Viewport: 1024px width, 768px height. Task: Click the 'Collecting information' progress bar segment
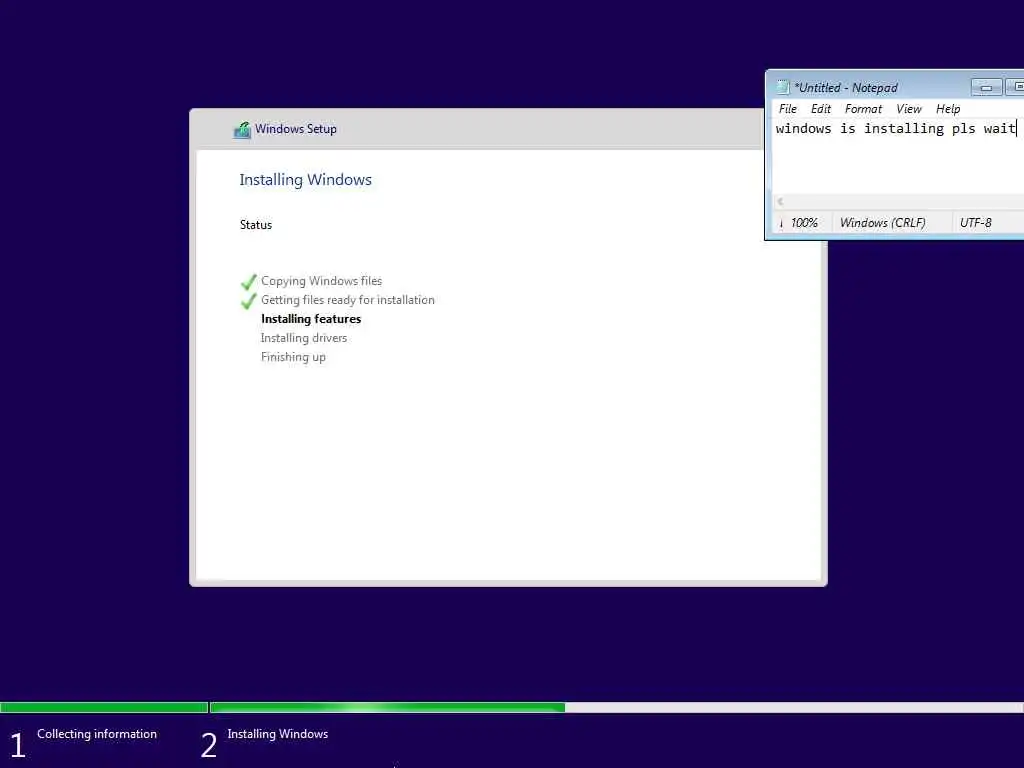[x=104, y=707]
